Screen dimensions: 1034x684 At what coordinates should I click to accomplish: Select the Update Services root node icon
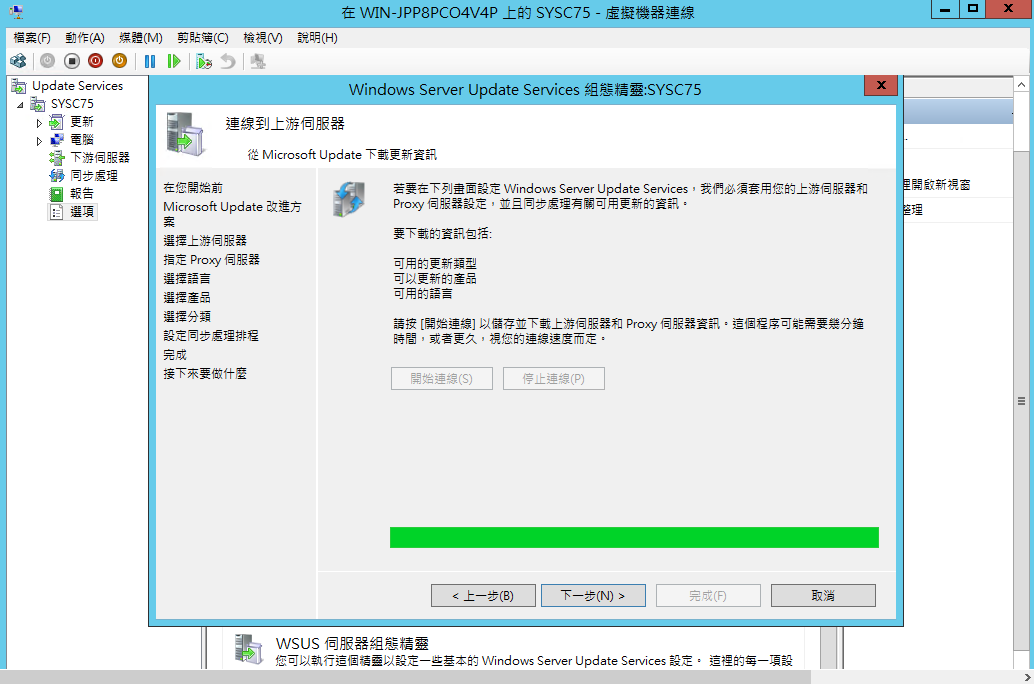tap(19, 86)
